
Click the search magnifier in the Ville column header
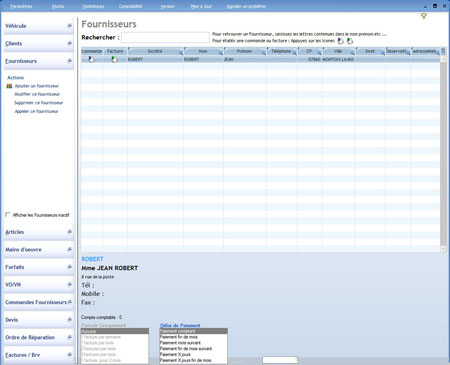click(353, 53)
